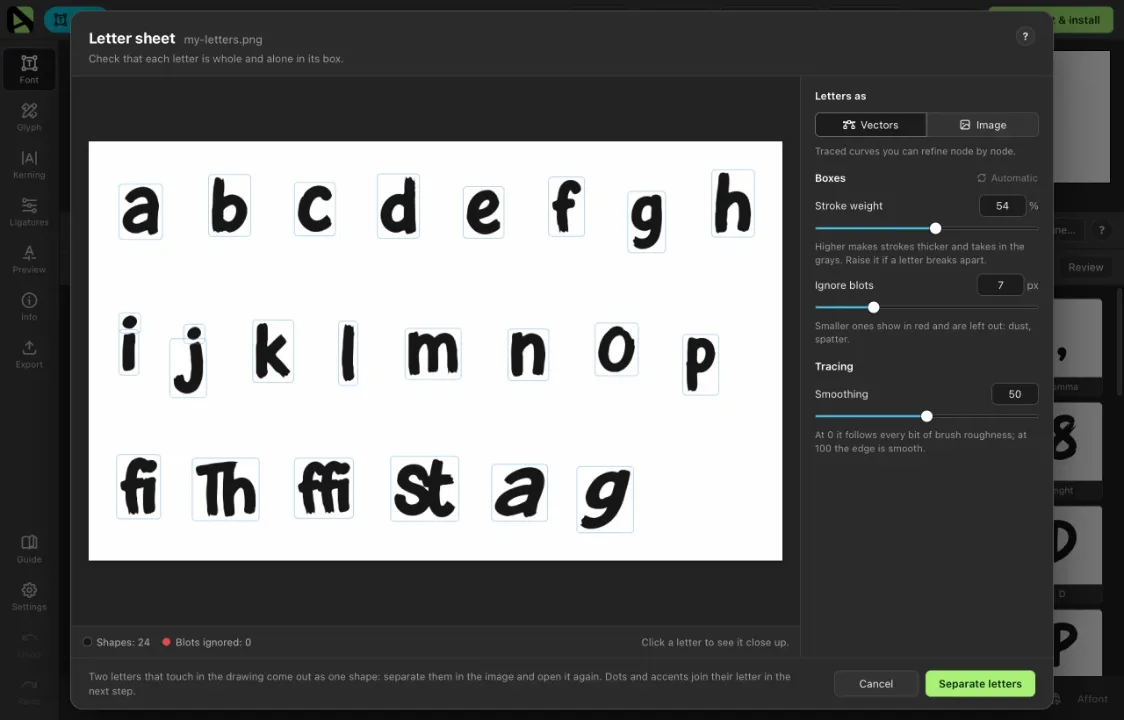Select the letter 'o' box

616,349
